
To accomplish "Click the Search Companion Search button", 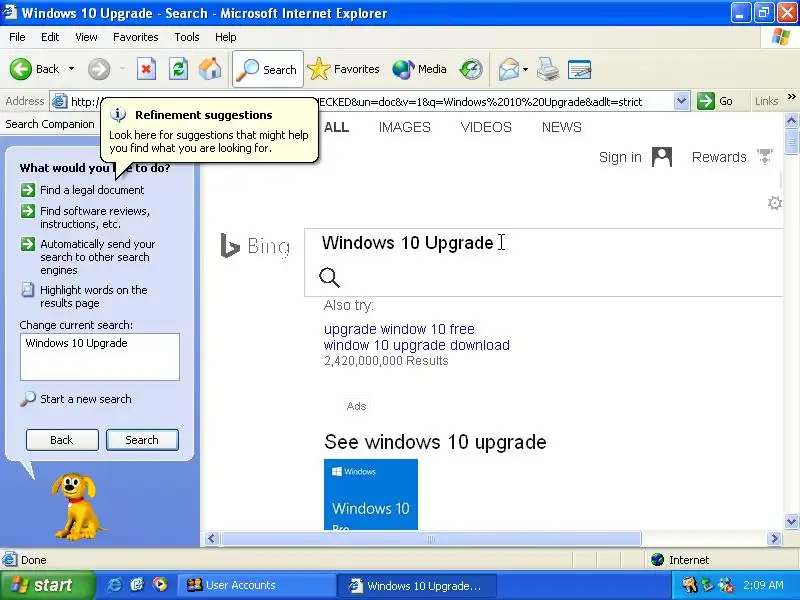I will [x=142, y=440].
